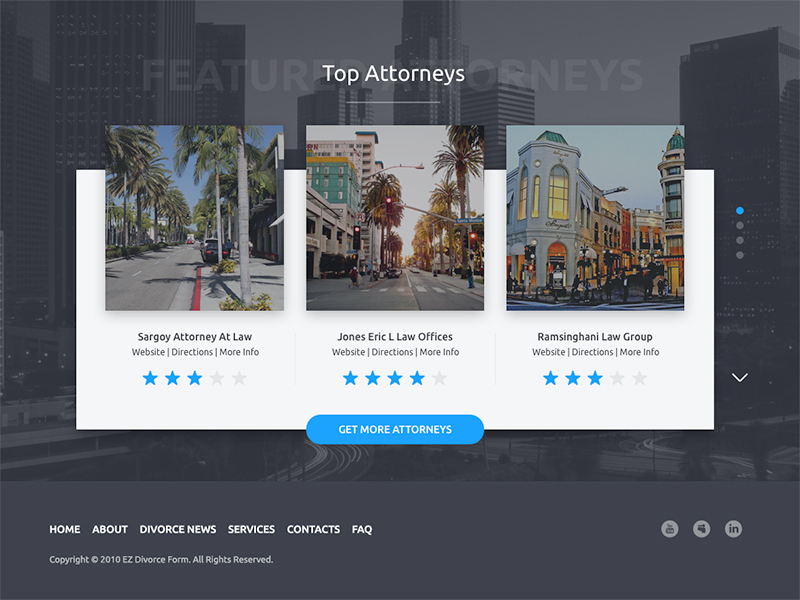The image size is (800, 600).
Task: Open the FAQ link in the footer
Action: coord(362,529)
